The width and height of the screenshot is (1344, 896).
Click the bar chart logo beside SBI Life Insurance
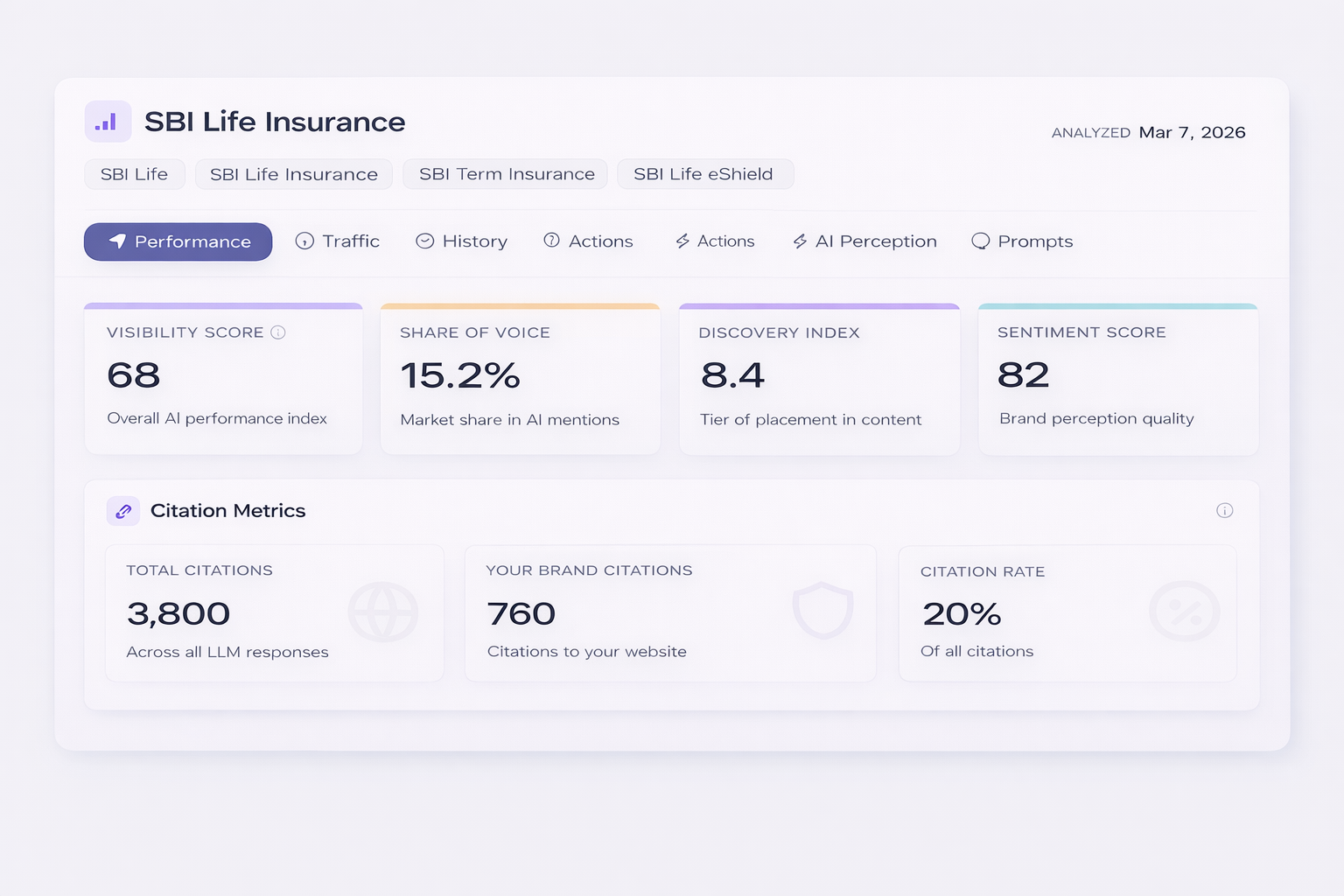(108, 122)
